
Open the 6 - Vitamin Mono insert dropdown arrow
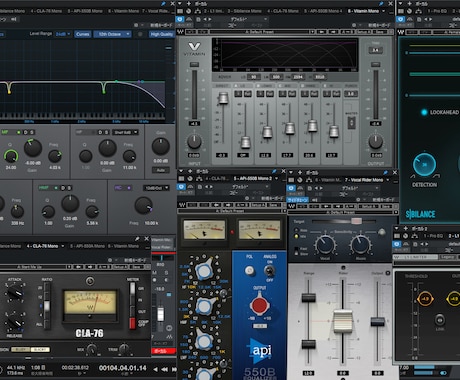tap(383, 11)
